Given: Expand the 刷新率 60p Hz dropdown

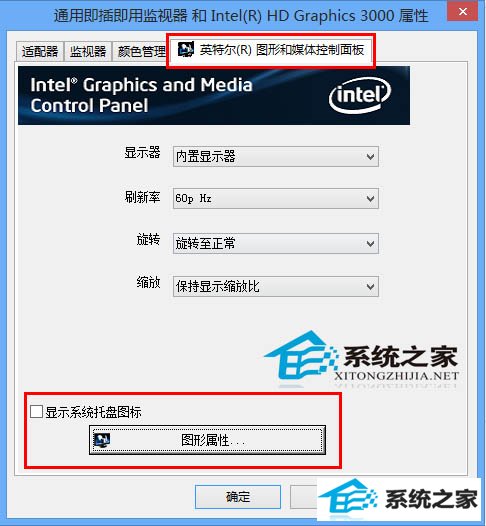Looking at the screenshot, I should tap(276, 199).
